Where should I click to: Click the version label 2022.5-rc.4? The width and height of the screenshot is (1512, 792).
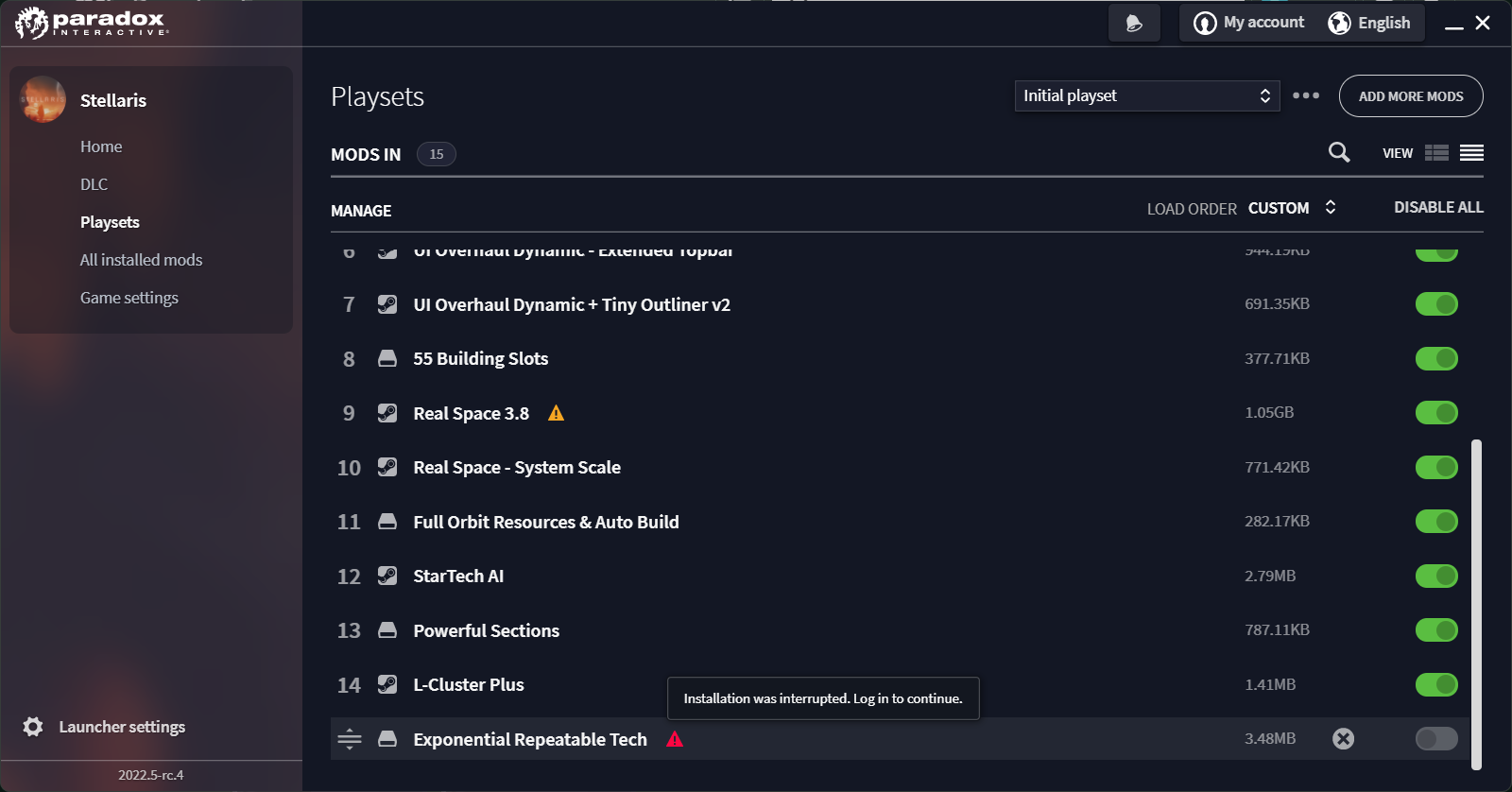(x=151, y=775)
